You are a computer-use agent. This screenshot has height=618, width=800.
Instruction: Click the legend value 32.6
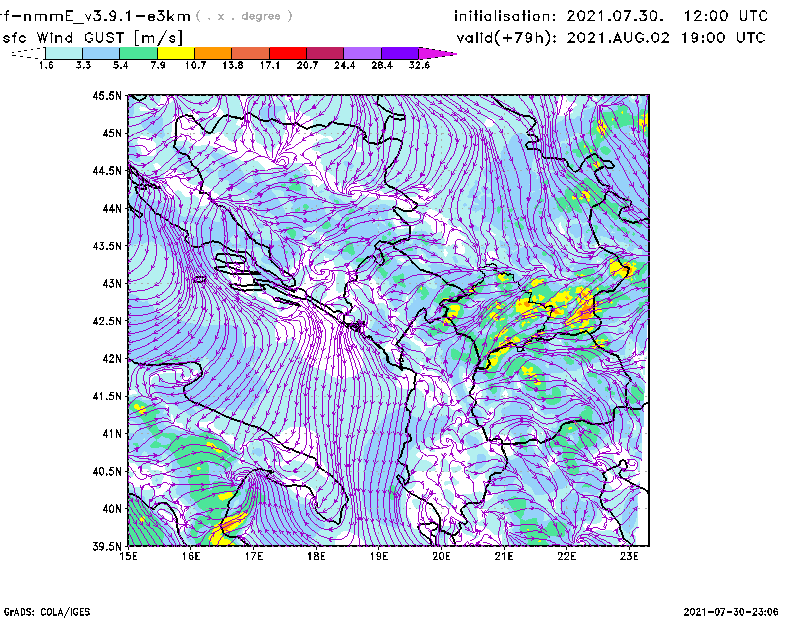[x=419, y=65]
